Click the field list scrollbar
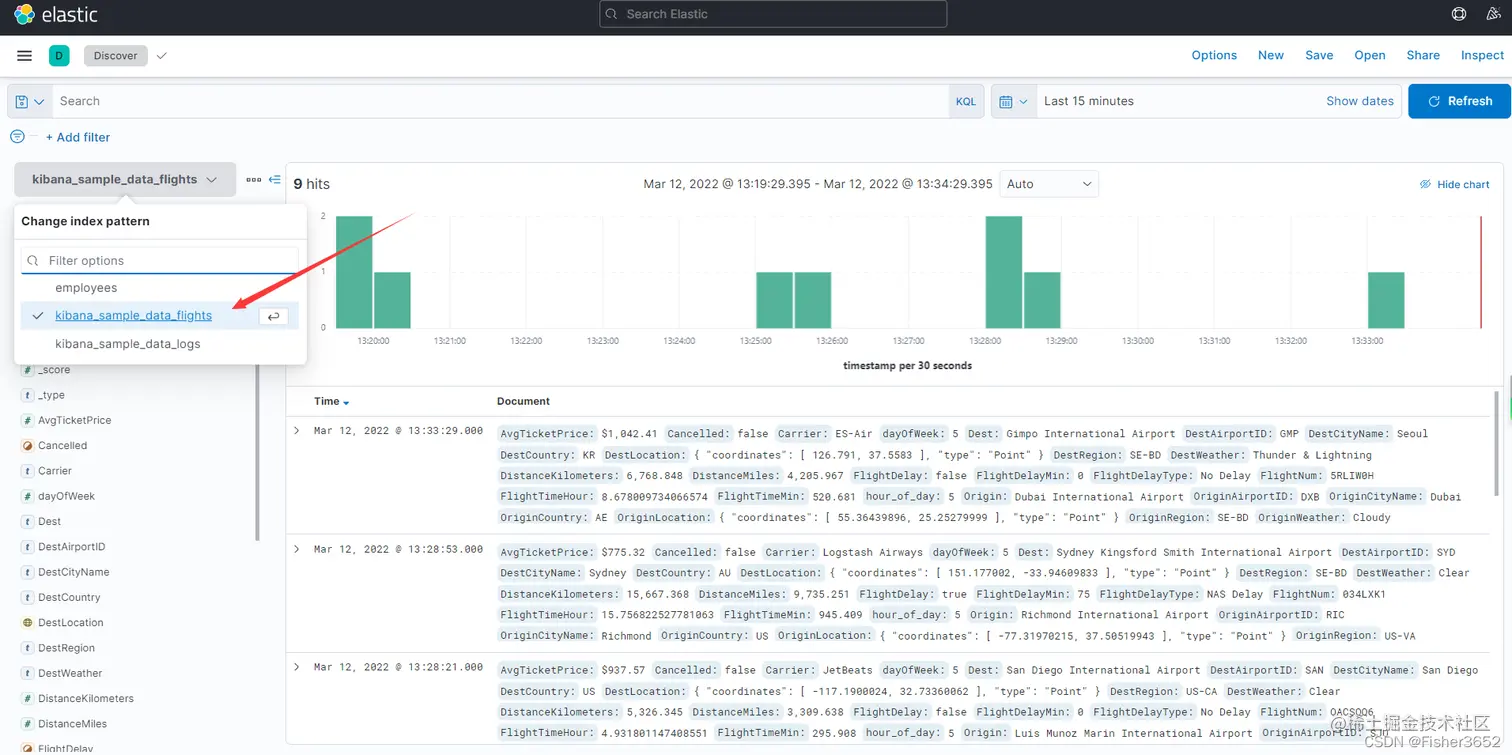 [257, 452]
